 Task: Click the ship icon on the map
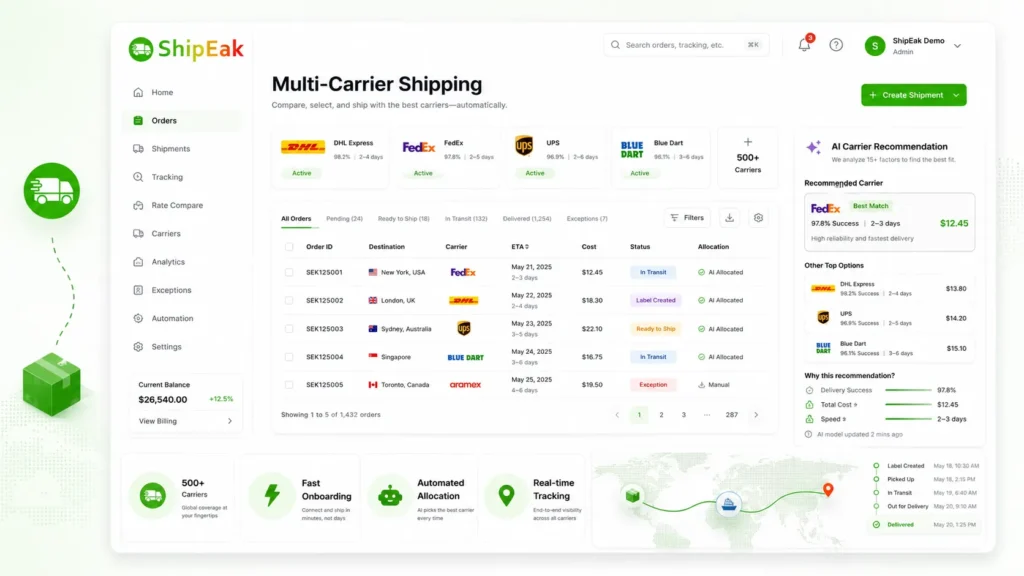[x=728, y=504]
